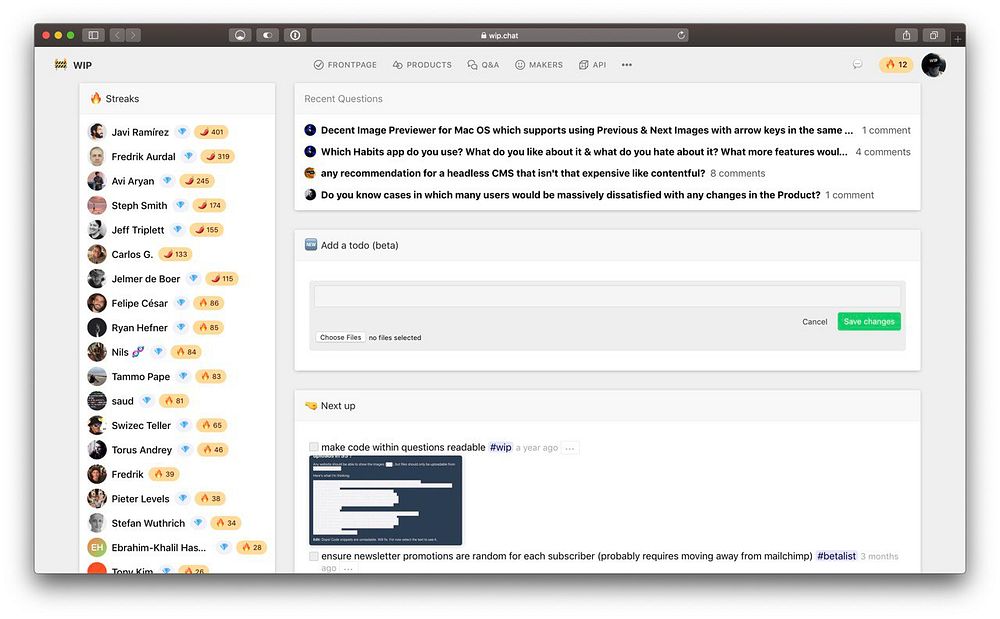This screenshot has width=1000, height=619.
Task: Open the 'massively dissatisfied' product changes question
Action: tap(570, 195)
